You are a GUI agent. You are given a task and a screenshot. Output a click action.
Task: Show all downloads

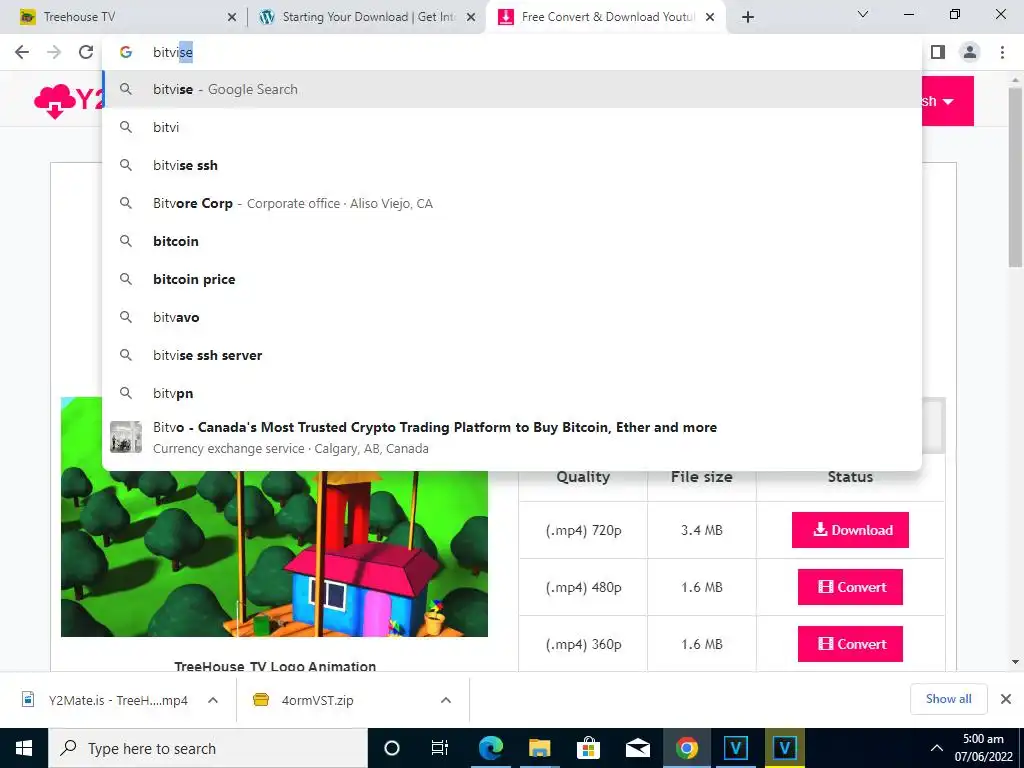[x=948, y=699]
